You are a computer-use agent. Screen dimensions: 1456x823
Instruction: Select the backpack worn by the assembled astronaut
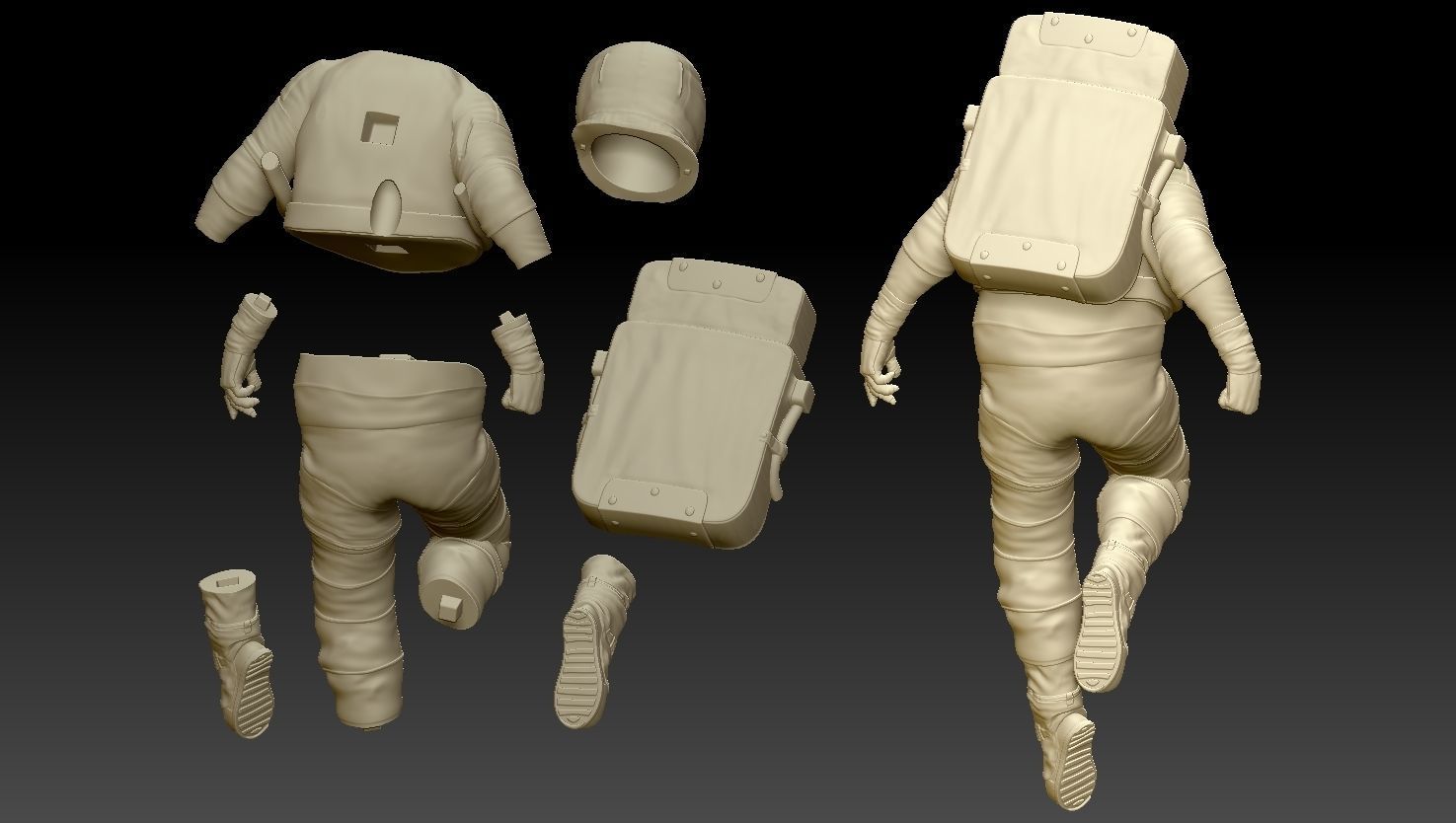pyautogui.click(x=1065, y=156)
